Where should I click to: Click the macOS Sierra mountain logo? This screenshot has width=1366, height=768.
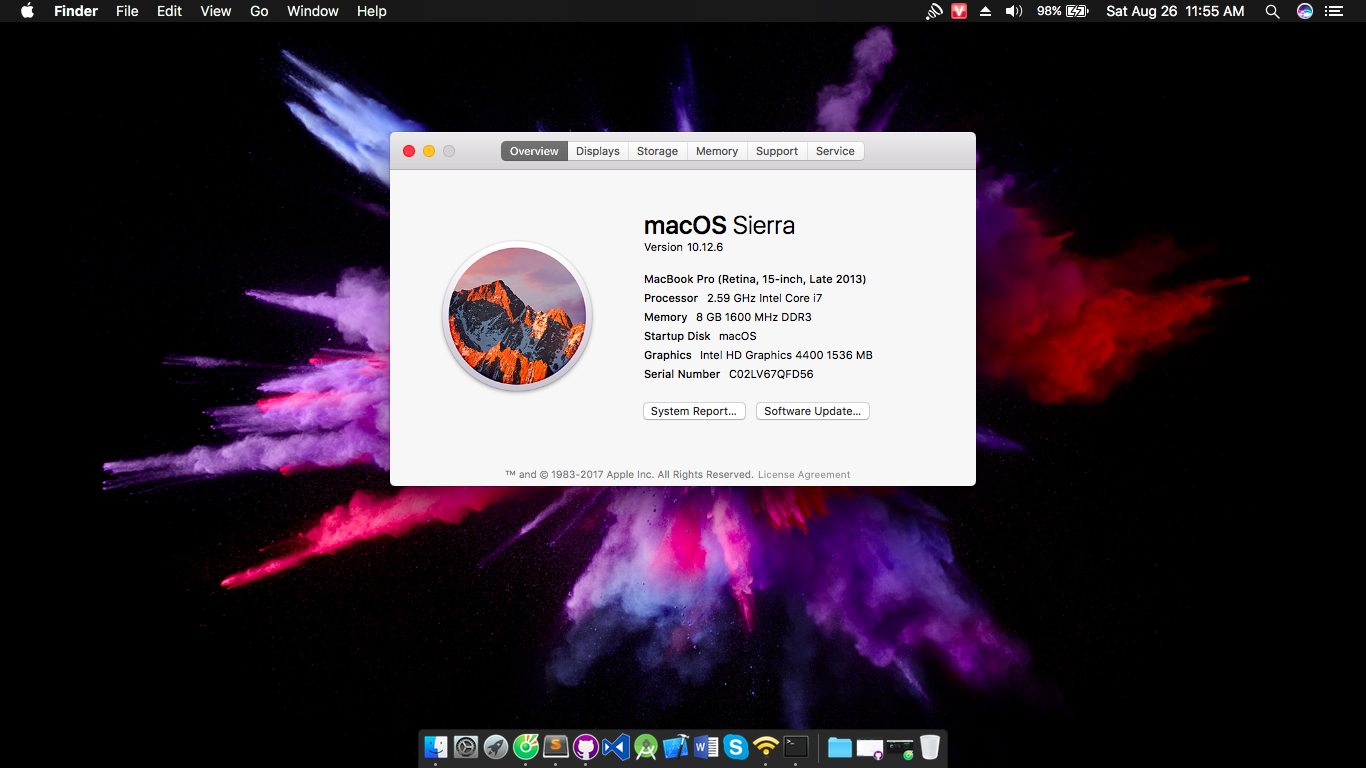tap(517, 316)
